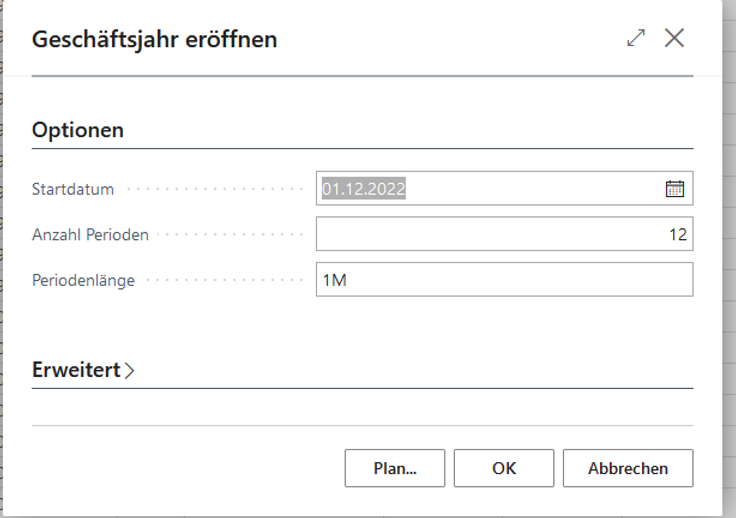Click the 1M value in Periodenlänge

tap(334, 280)
